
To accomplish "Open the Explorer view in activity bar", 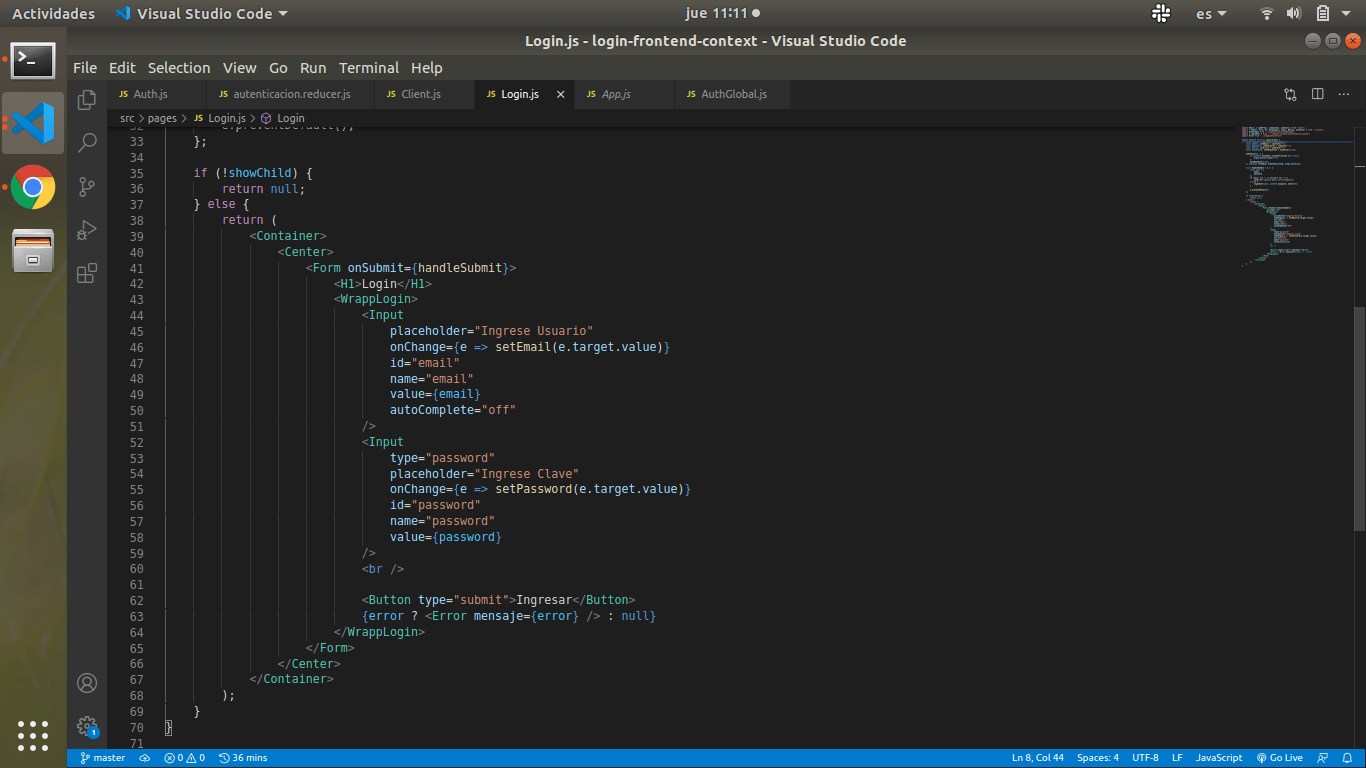I will click(87, 99).
